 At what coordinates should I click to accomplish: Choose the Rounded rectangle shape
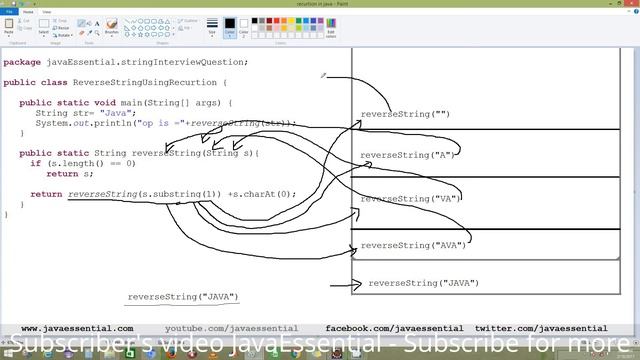pyautogui.click(x=154, y=21)
